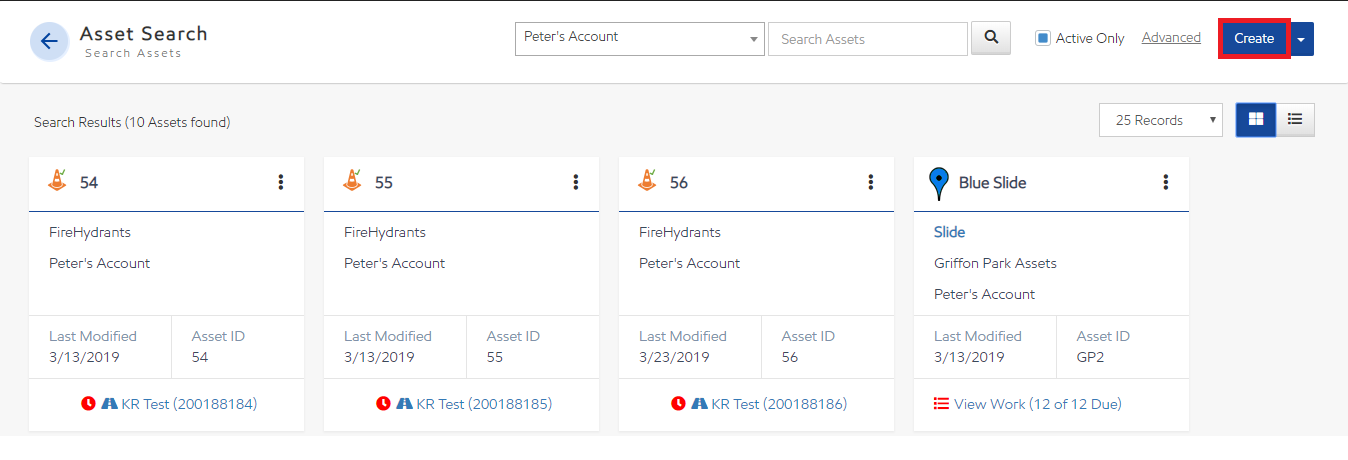The height and width of the screenshot is (460, 1348).
Task: Open three-dot menu for asset 55
Action: coord(576,182)
